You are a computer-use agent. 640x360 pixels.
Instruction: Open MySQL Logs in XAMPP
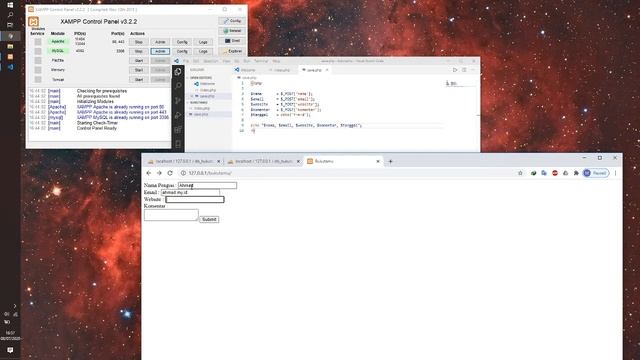click(203, 51)
